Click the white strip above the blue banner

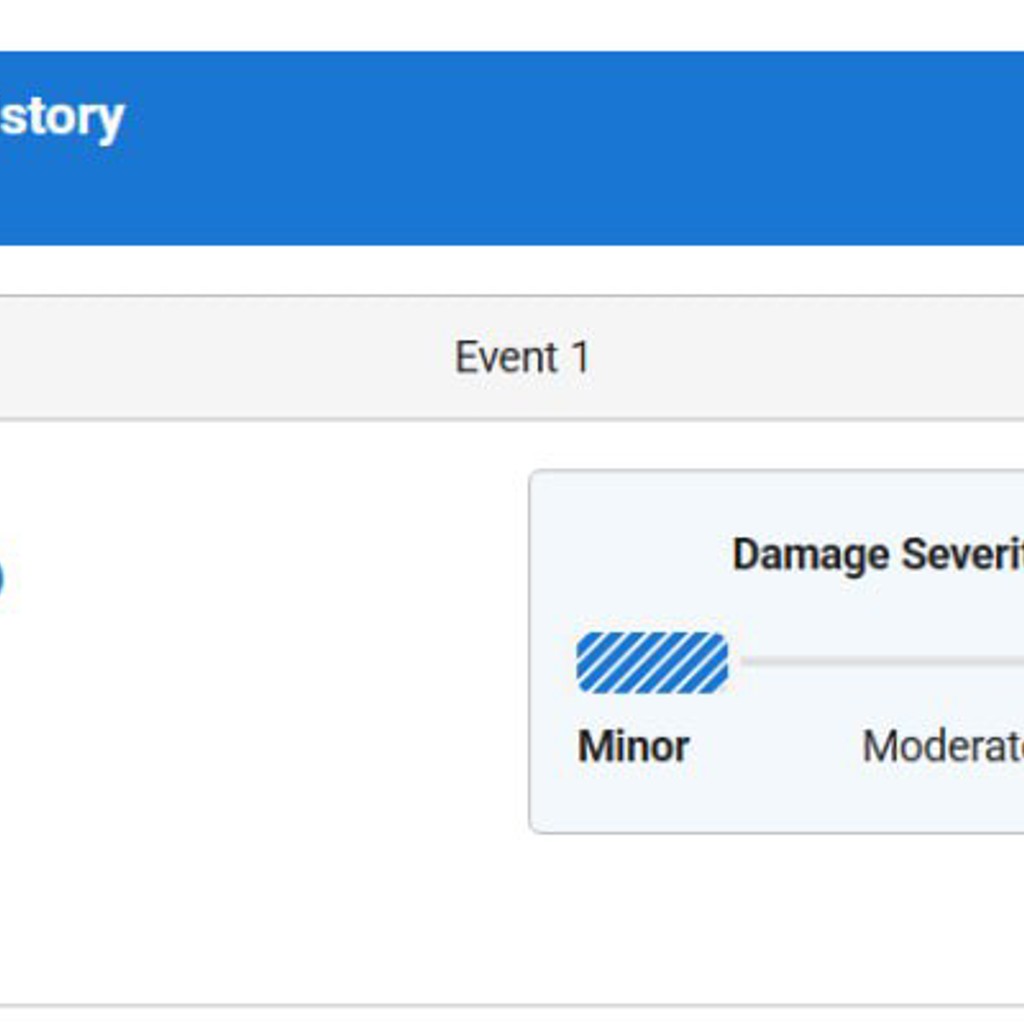pos(512,25)
